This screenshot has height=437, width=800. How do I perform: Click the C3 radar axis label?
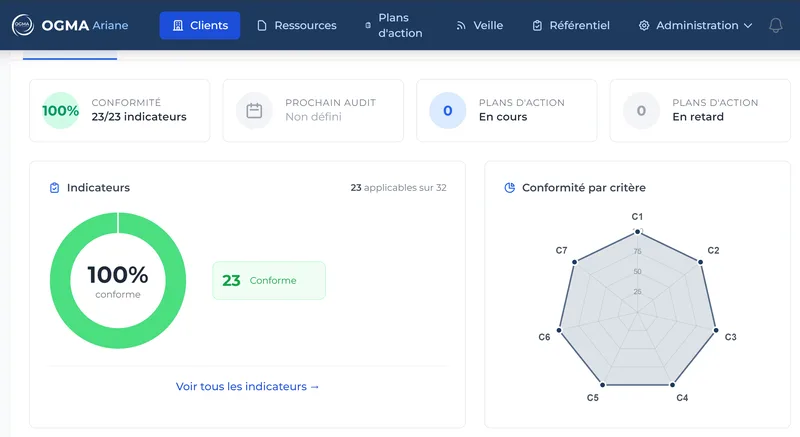coord(731,337)
